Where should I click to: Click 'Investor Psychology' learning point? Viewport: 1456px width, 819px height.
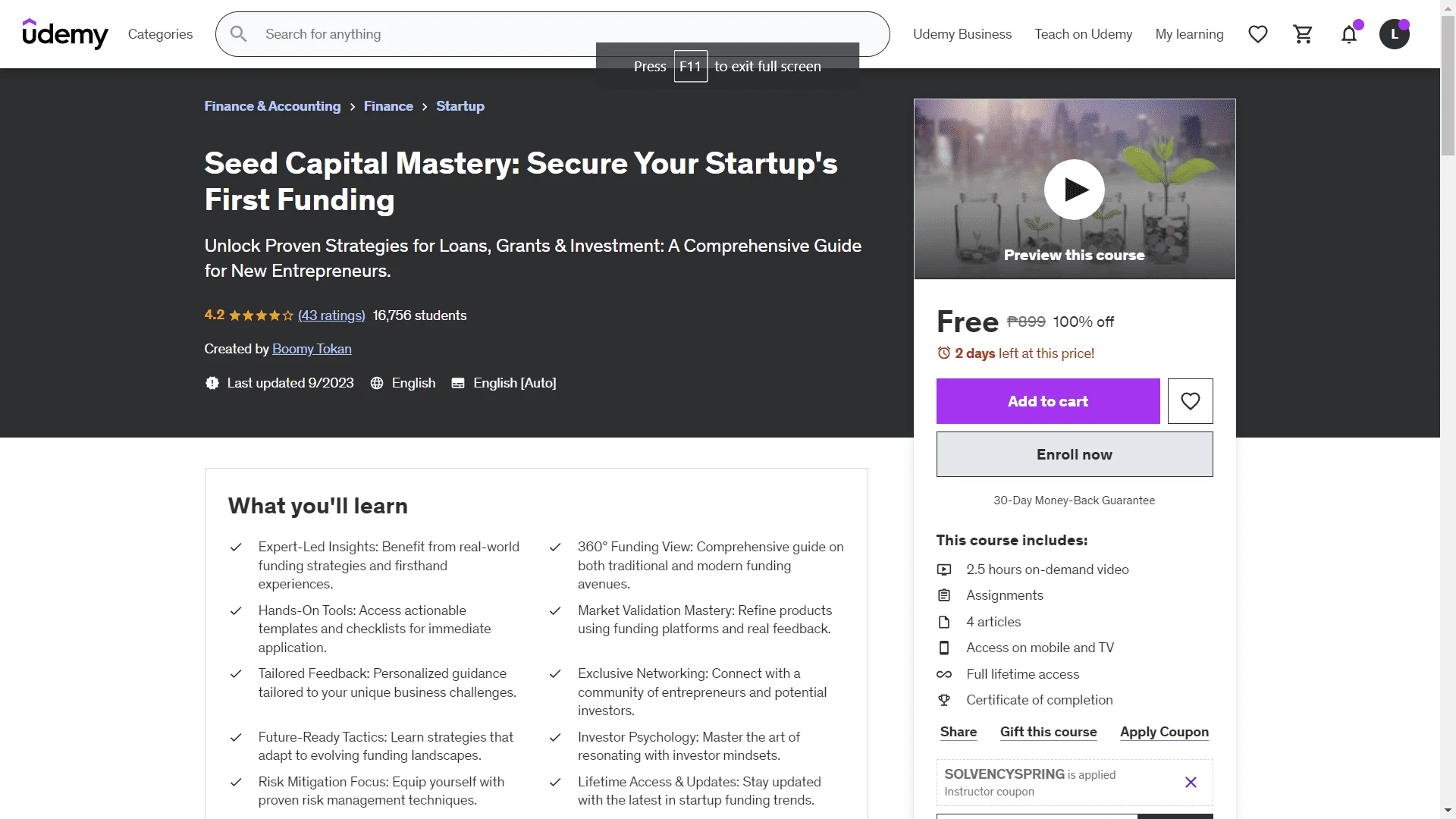[689, 746]
